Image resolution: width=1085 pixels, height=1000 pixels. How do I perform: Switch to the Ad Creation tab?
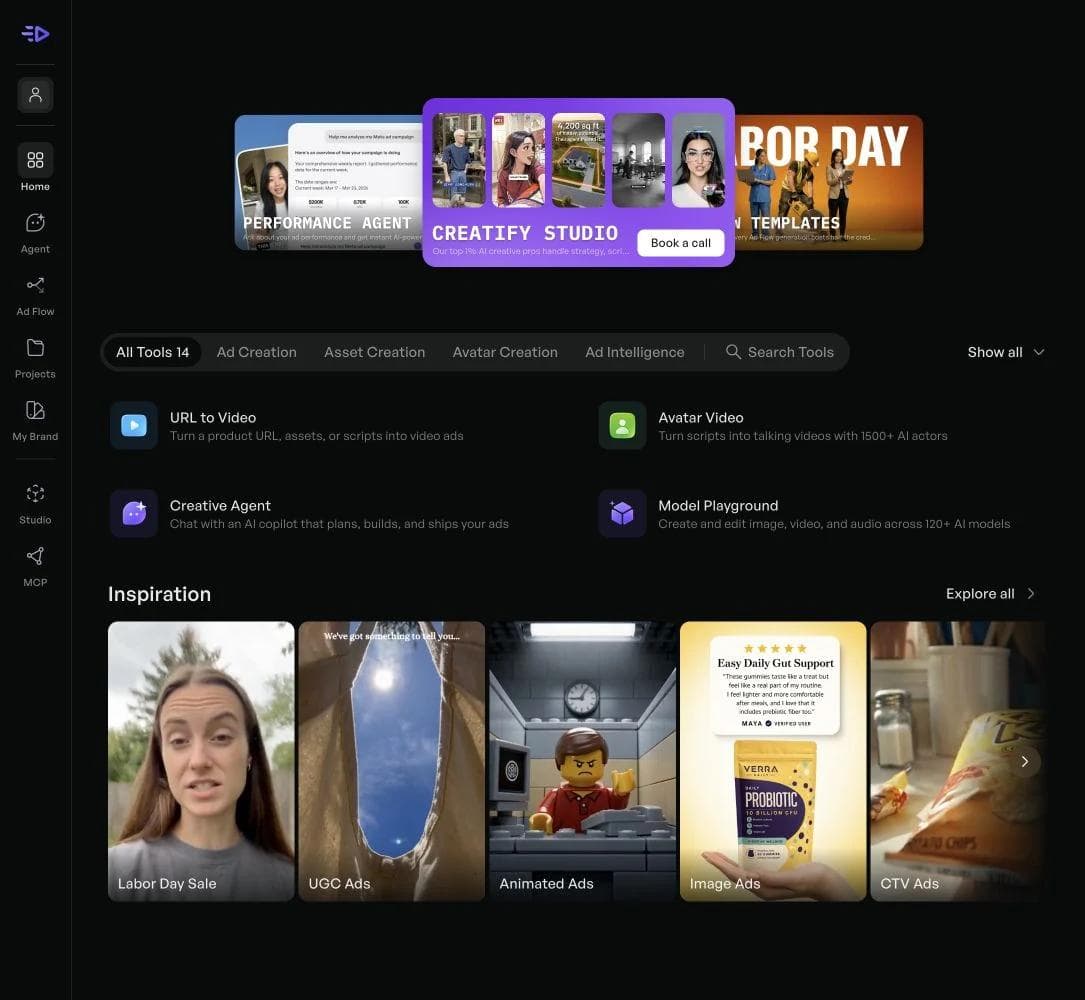click(257, 352)
